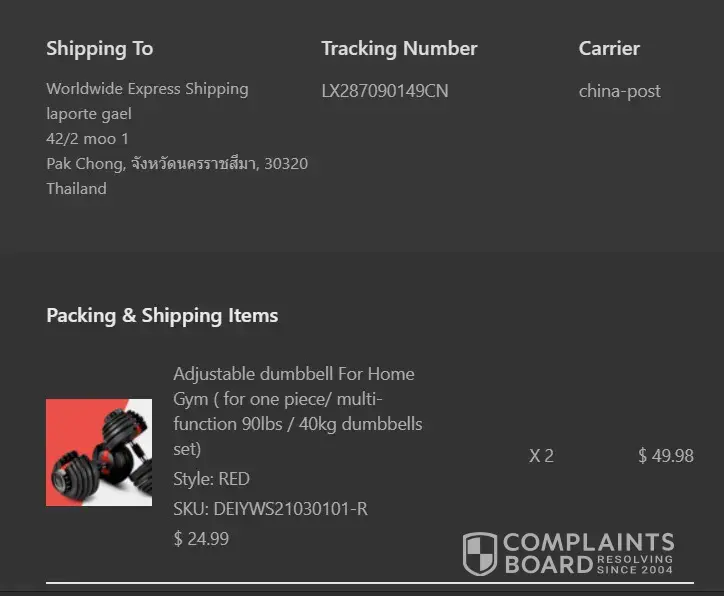Select the china-post carrier name
Image resolution: width=724 pixels, height=596 pixels.
pos(619,91)
